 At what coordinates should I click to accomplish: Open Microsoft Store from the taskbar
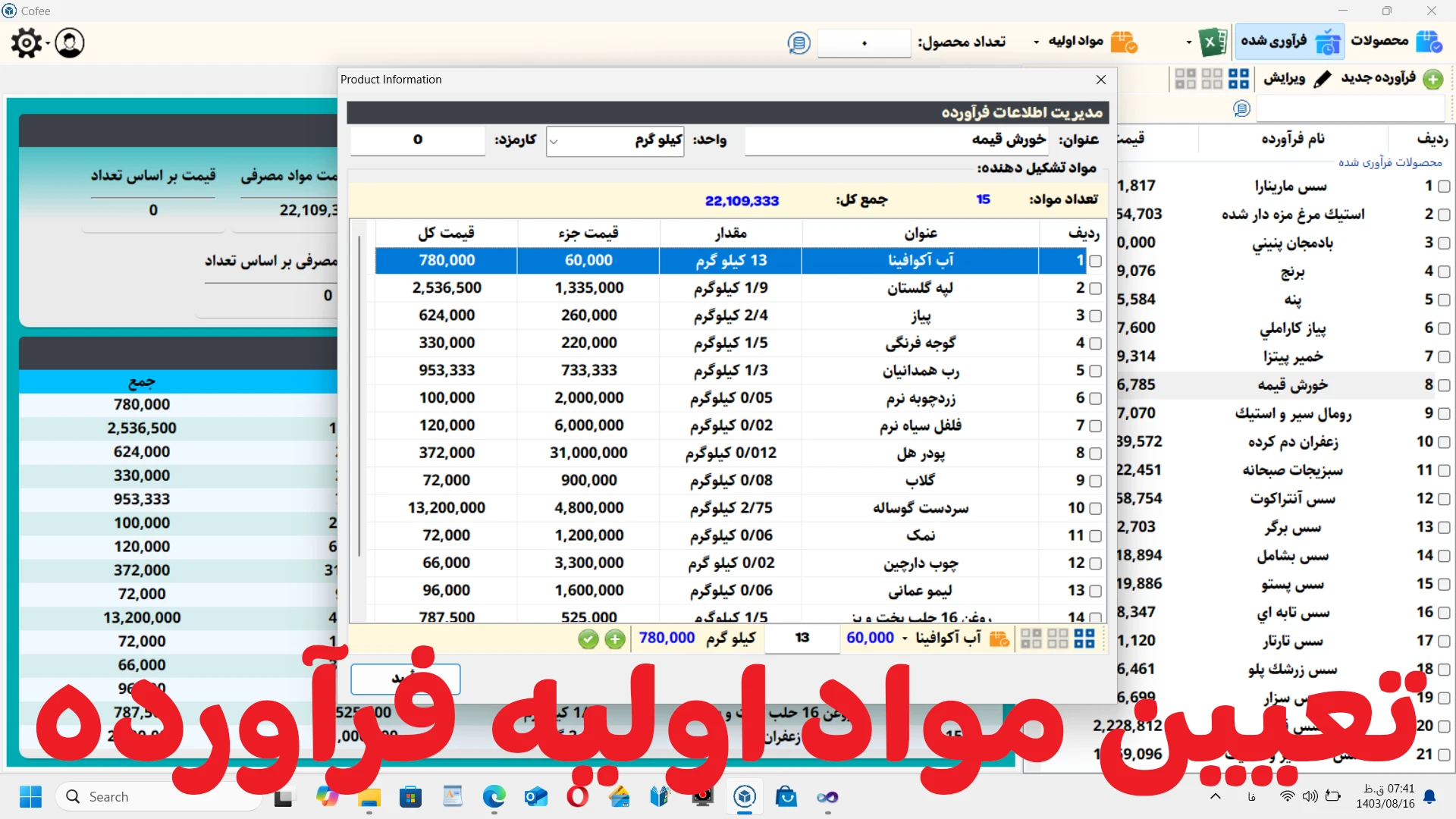[x=410, y=797]
